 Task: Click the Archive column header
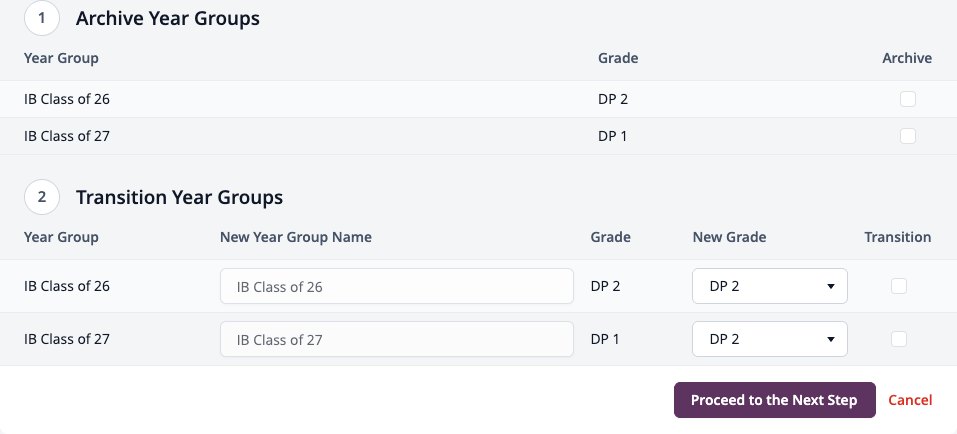pos(907,58)
